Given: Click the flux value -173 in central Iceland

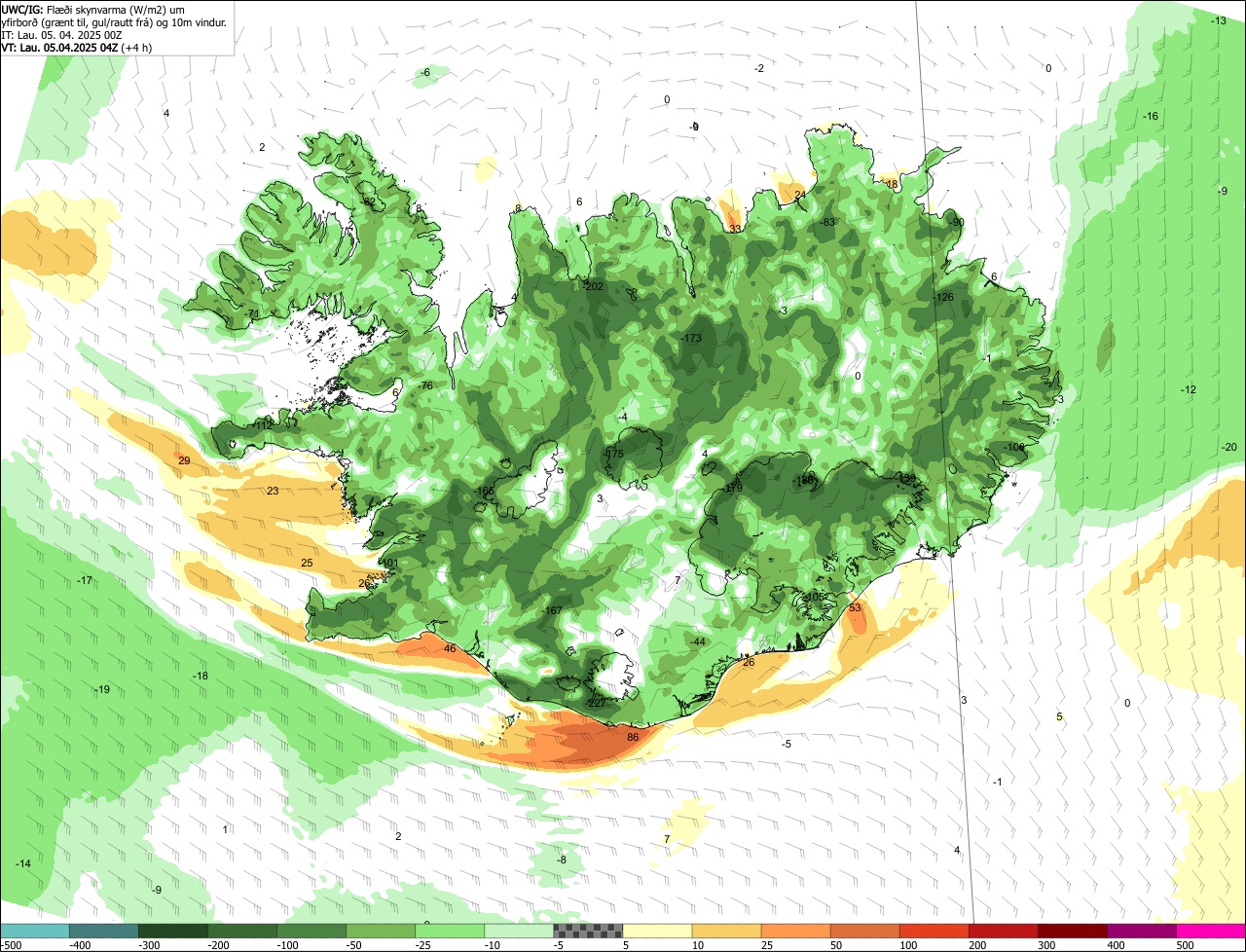Looking at the screenshot, I should click(691, 338).
